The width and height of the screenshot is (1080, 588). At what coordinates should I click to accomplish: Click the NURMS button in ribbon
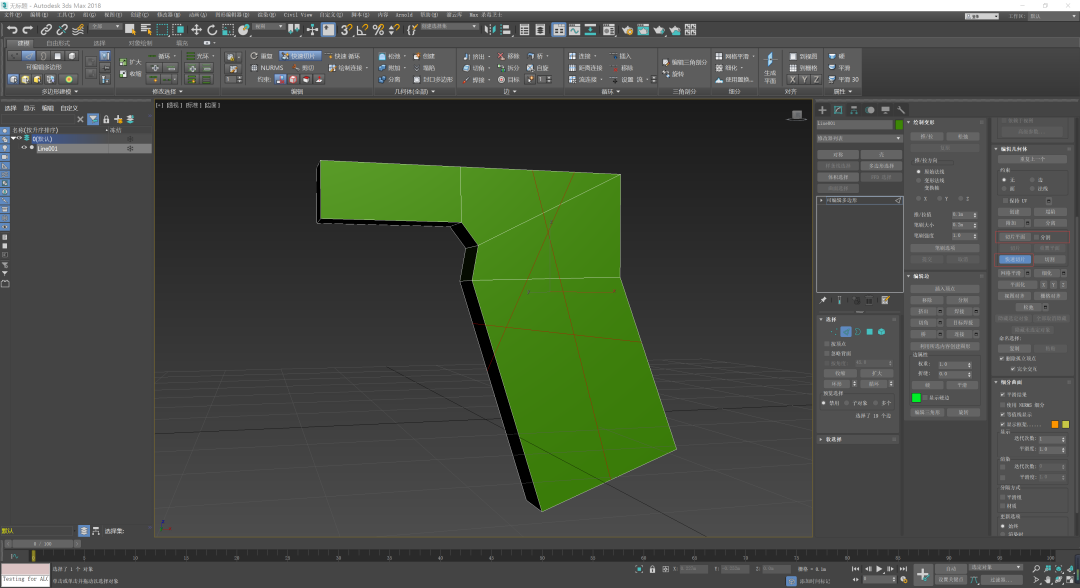pos(267,68)
